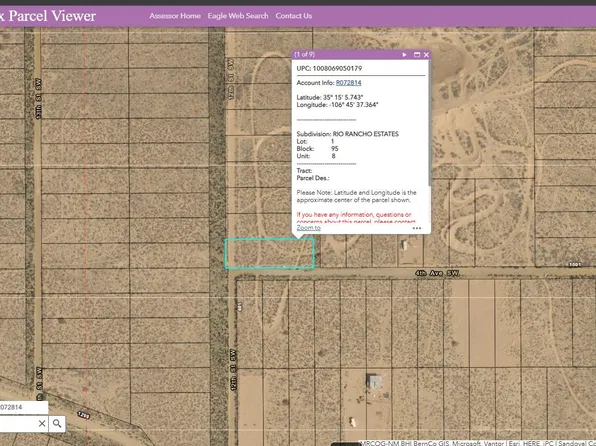Screen dimensions: 596x446
Task: Click the Longitude -106° 45' 37.364" text
Action: tap(337, 105)
